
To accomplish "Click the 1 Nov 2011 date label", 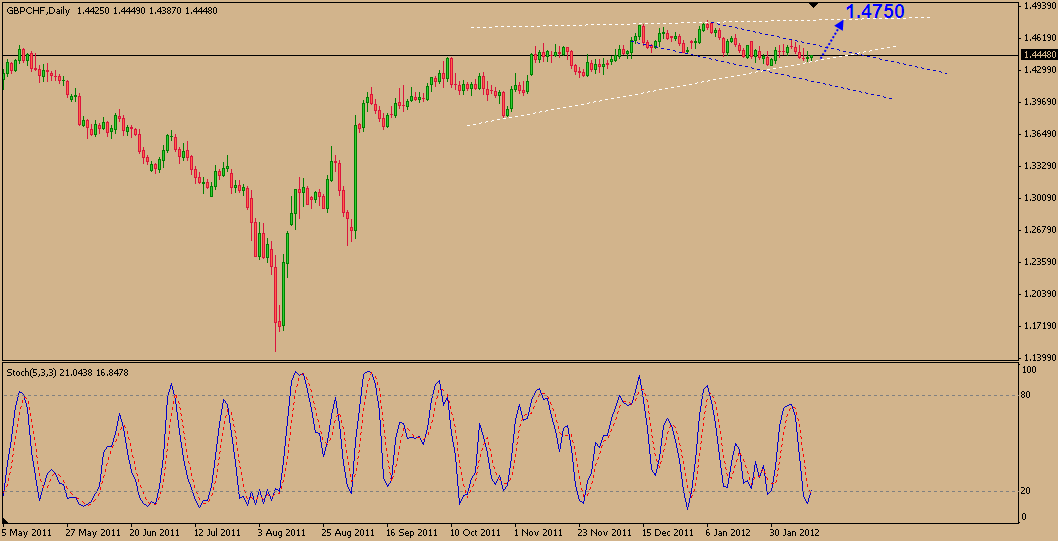I will click(x=540, y=530).
